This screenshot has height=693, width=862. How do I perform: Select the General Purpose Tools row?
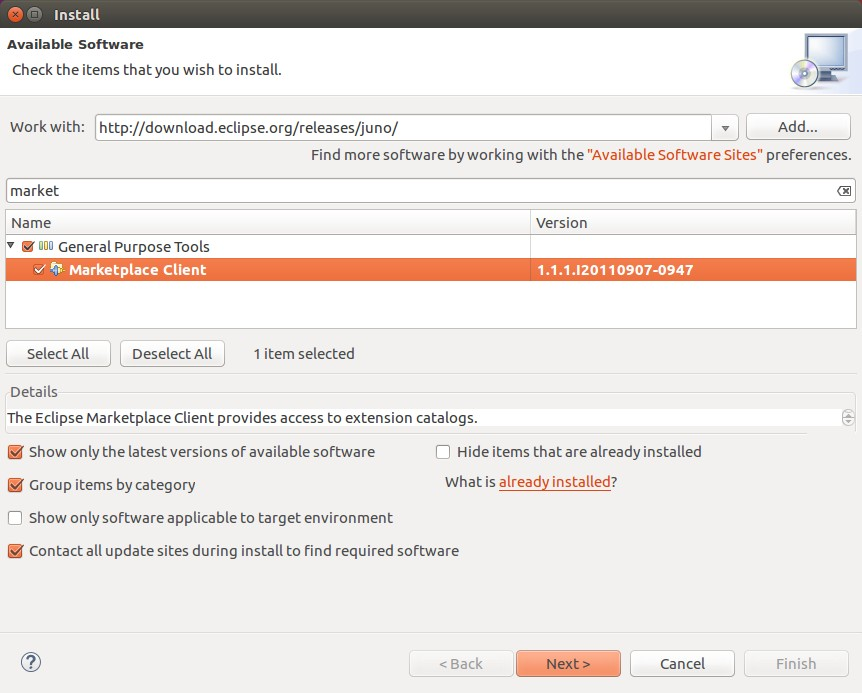431,247
